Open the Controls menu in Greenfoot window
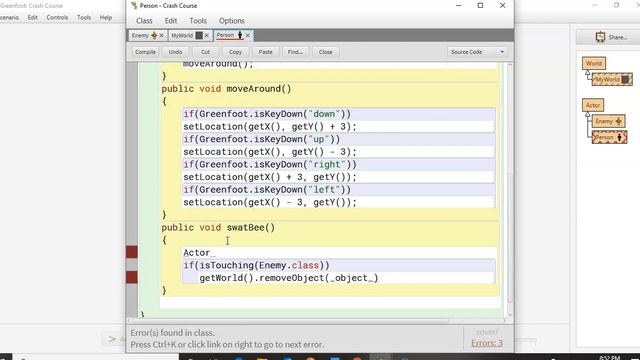Screen dimensions: 640x360 tap(57, 18)
